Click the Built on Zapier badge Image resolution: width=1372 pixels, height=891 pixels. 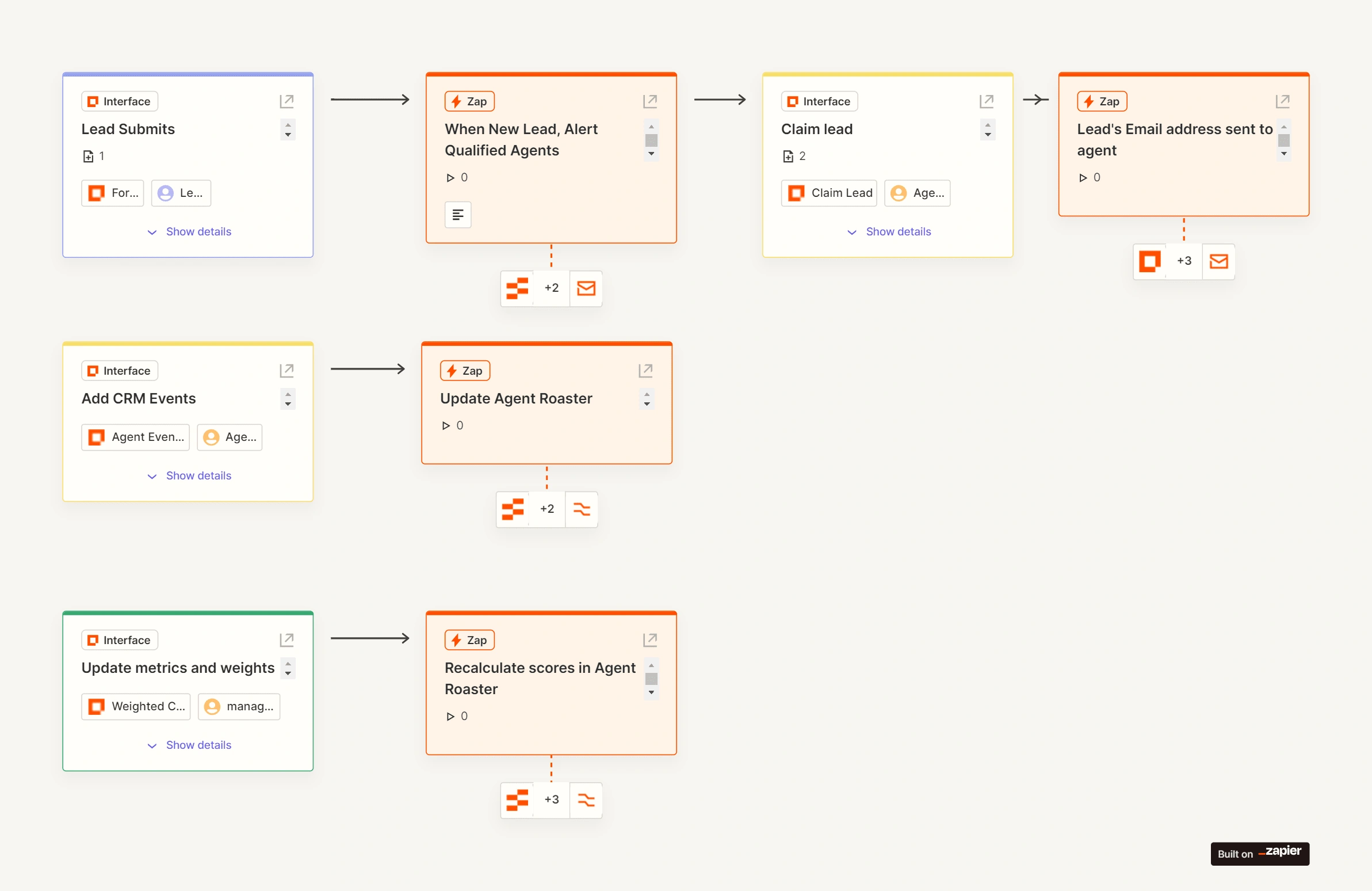pos(1259,854)
